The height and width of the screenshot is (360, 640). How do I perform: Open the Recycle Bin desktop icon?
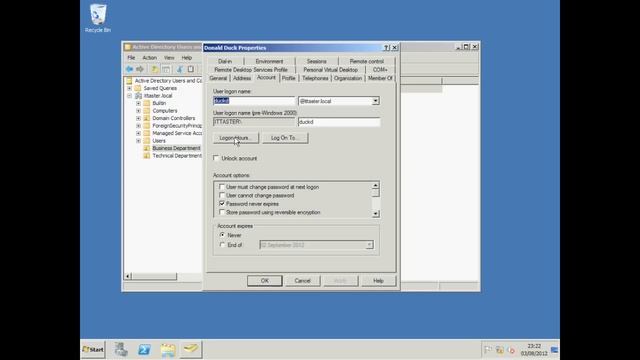pos(98,18)
